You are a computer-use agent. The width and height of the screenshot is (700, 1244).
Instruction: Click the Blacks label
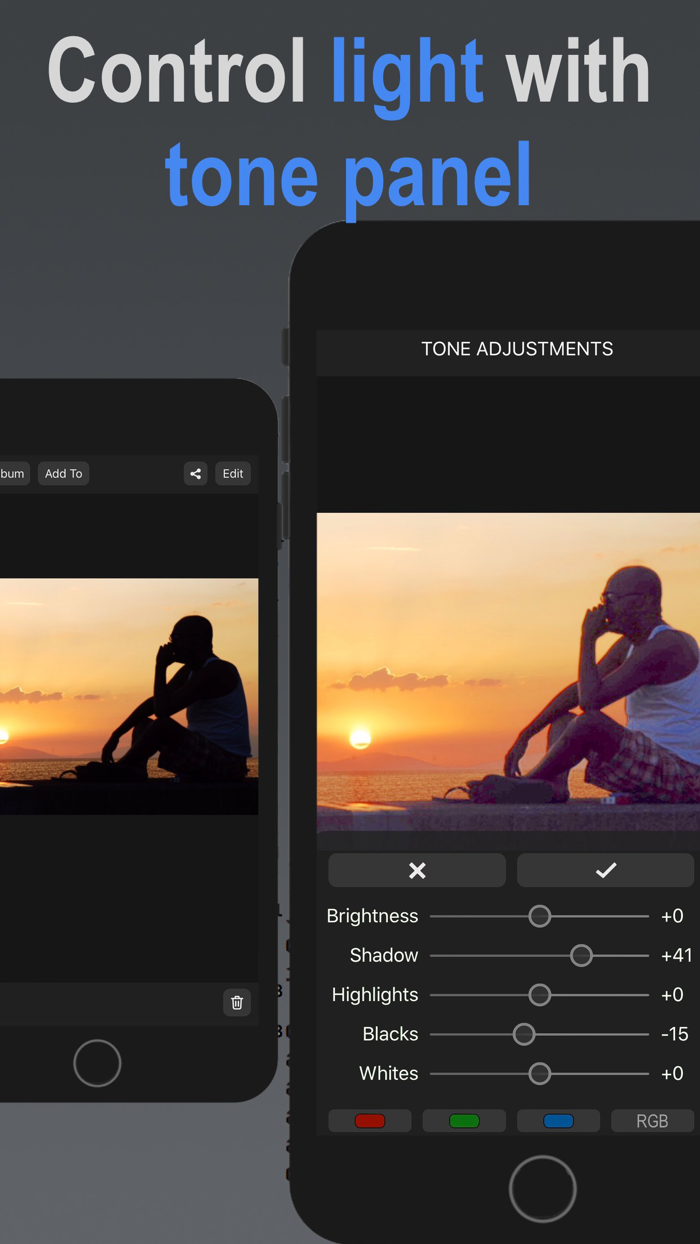tap(390, 1034)
